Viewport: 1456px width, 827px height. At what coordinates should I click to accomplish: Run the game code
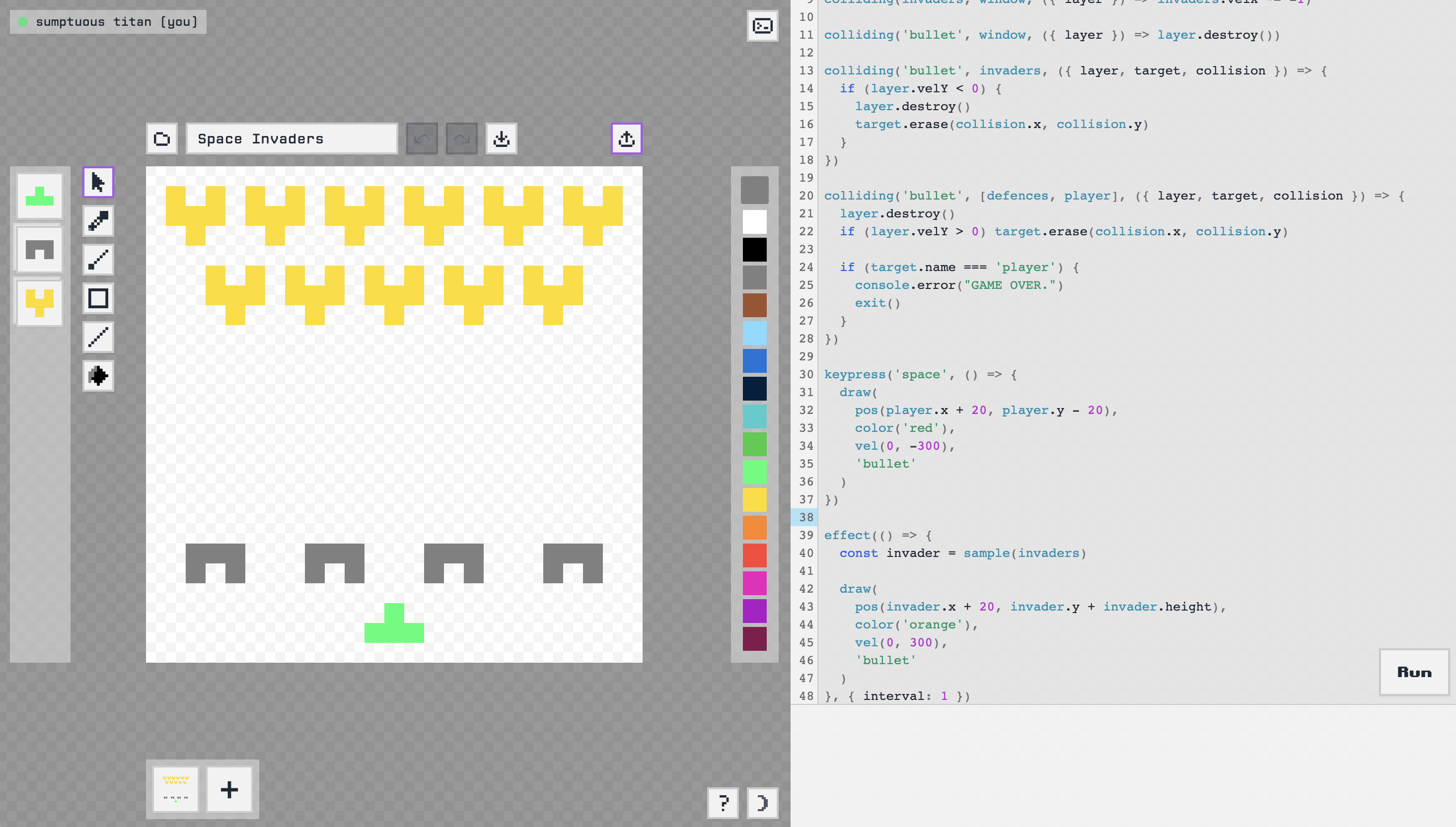pyautogui.click(x=1414, y=673)
